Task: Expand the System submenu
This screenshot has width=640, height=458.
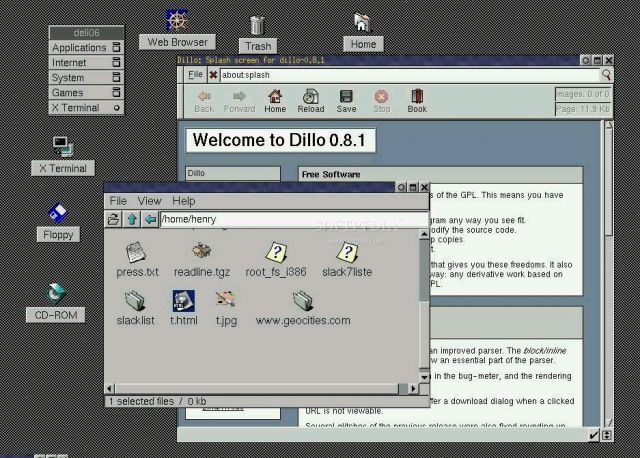Action: [86, 78]
